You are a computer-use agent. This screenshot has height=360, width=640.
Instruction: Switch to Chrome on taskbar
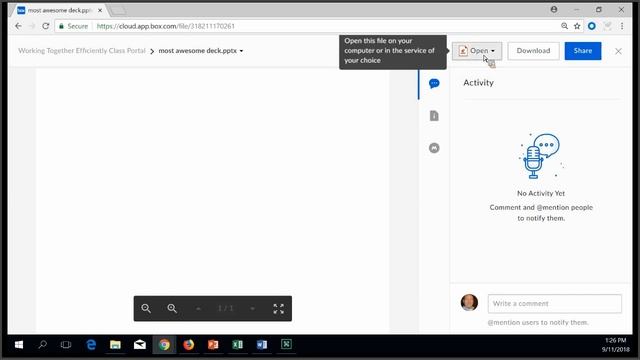coord(164,345)
